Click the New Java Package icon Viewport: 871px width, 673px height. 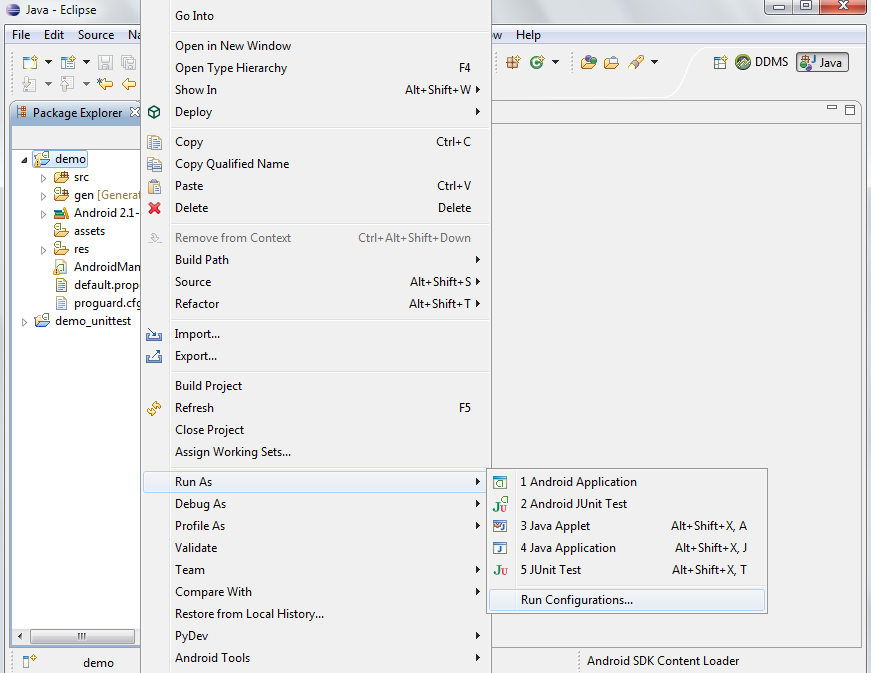click(x=513, y=62)
